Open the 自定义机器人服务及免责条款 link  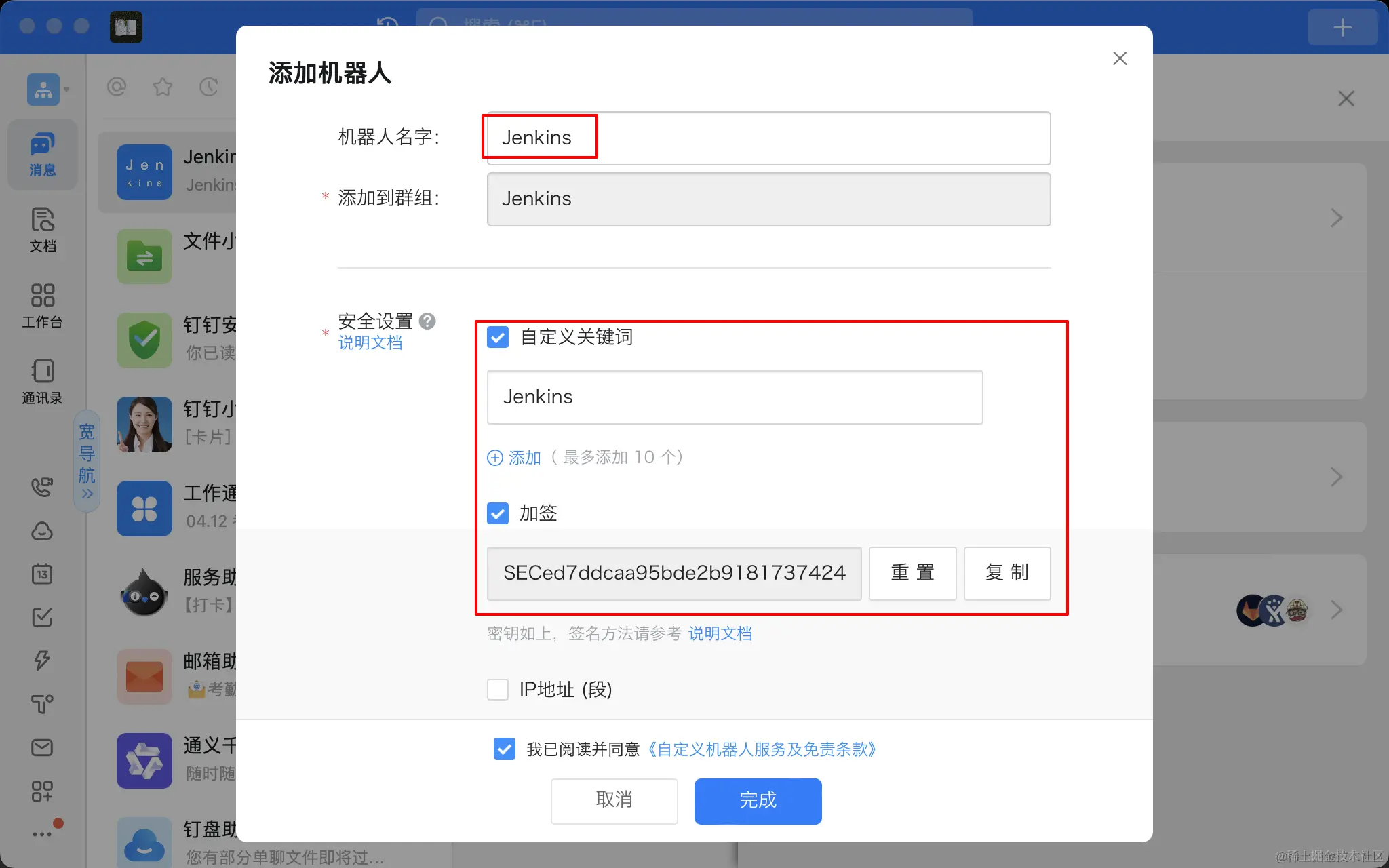[762, 749]
